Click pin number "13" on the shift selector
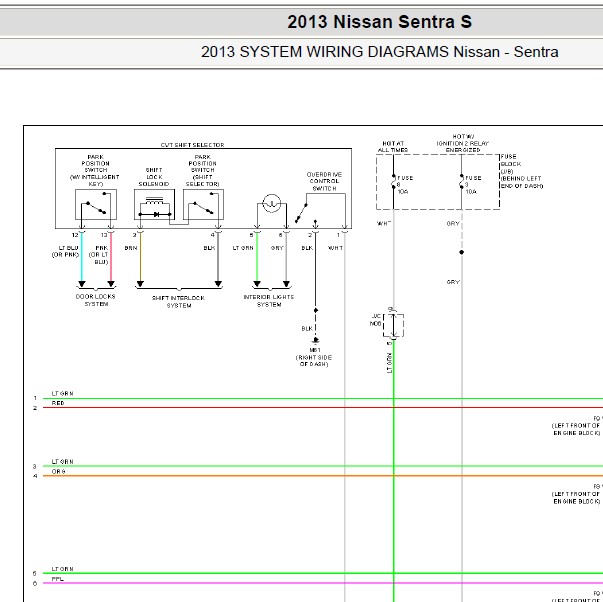 pyautogui.click(x=104, y=235)
